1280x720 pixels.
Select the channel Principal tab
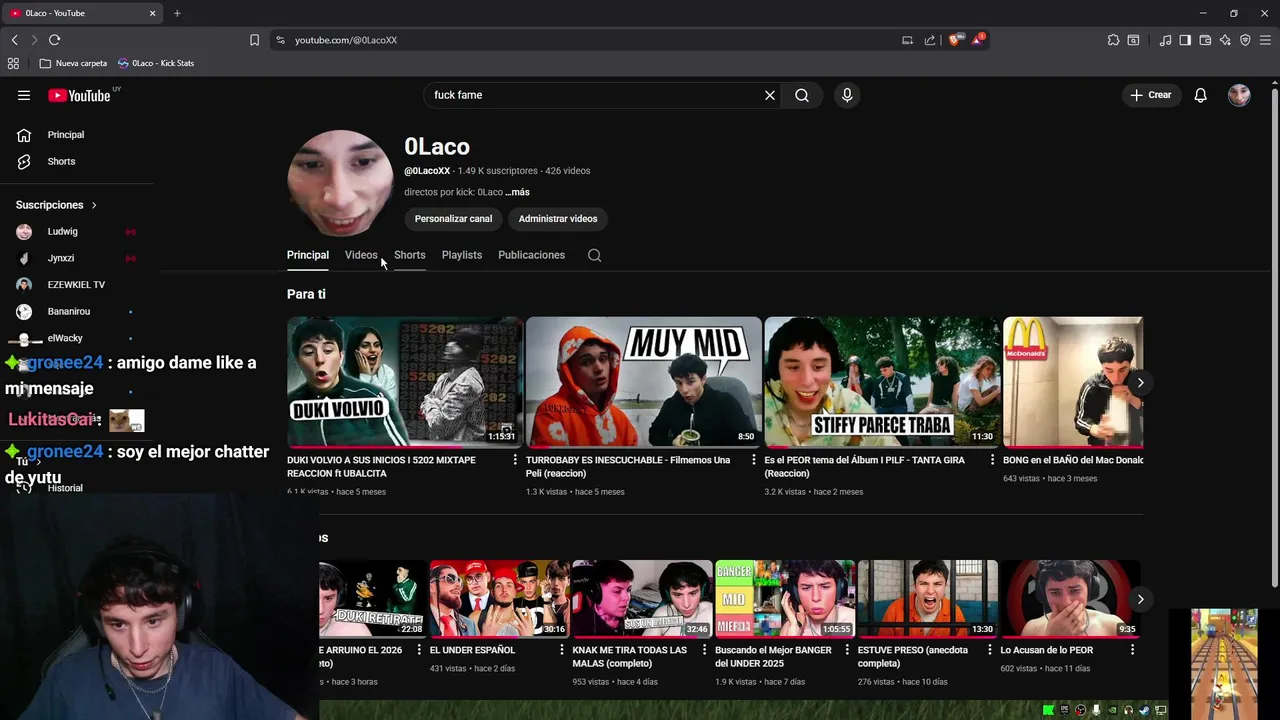click(308, 255)
